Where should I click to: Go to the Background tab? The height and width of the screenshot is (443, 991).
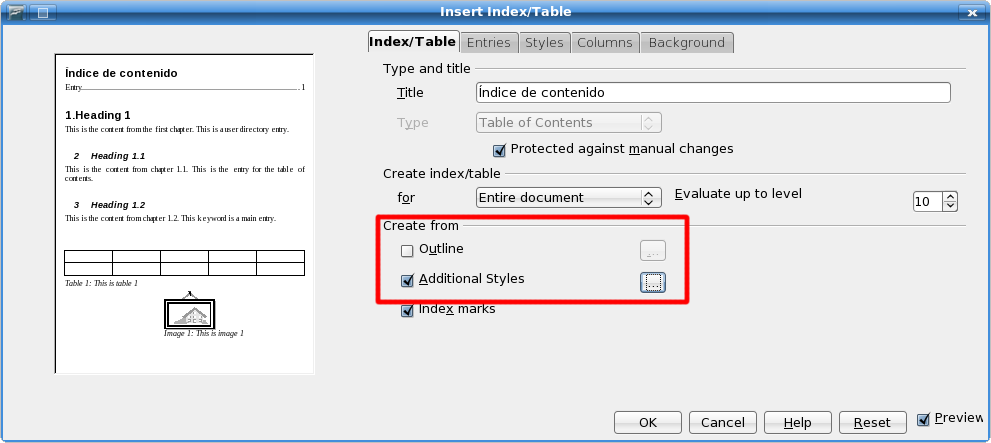[x=686, y=42]
